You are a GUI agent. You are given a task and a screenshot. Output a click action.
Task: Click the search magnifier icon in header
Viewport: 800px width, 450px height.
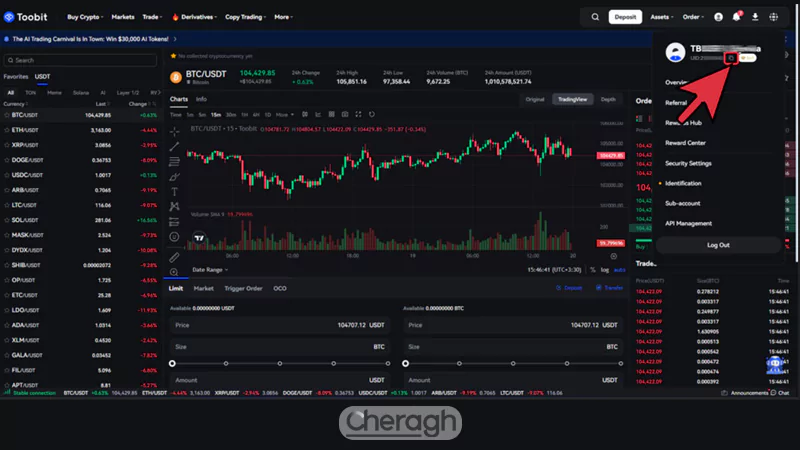(596, 17)
